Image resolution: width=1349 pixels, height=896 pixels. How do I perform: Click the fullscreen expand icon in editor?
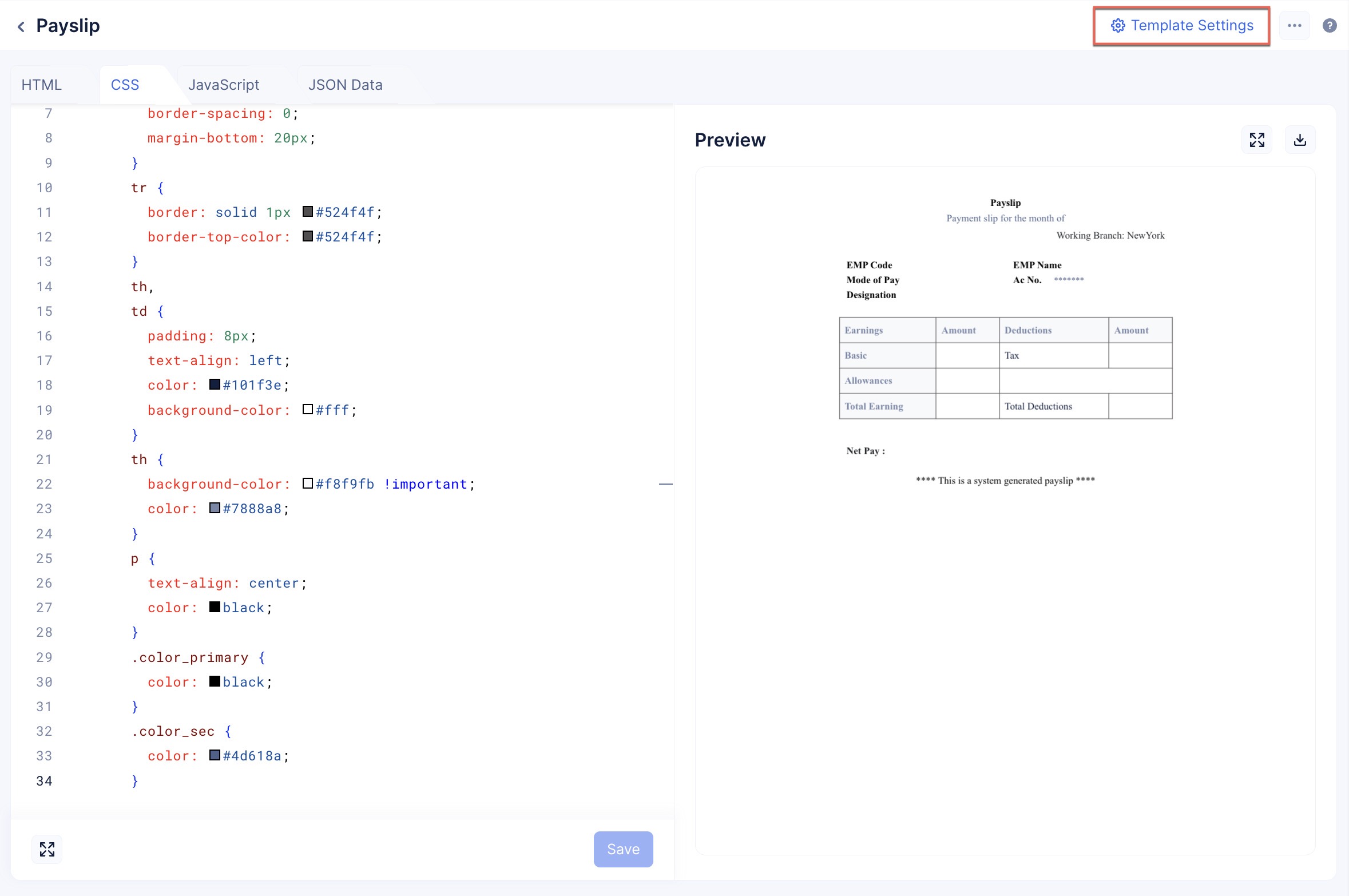point(47,849)
